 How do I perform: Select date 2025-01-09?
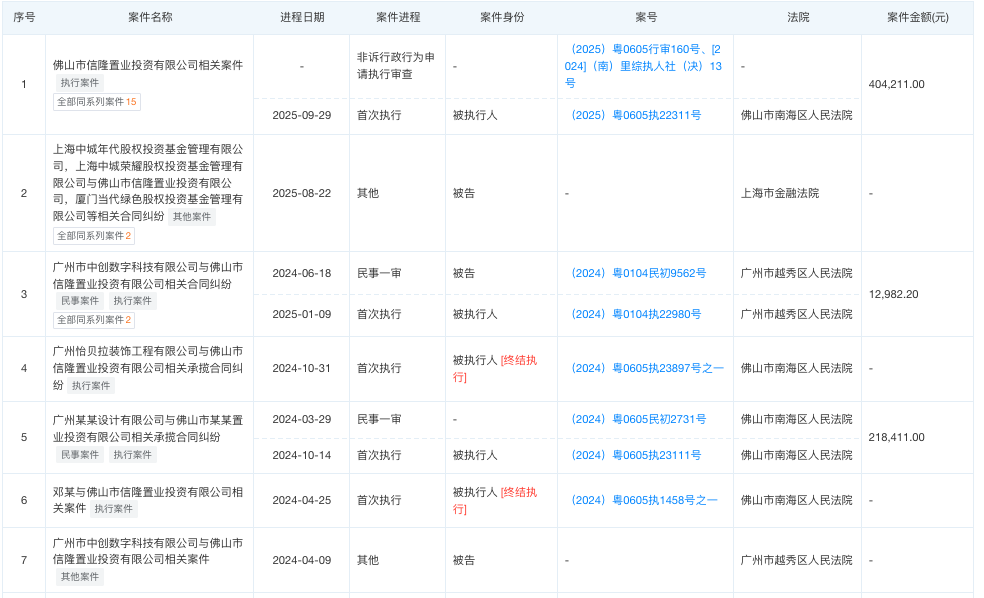(302, 314)
